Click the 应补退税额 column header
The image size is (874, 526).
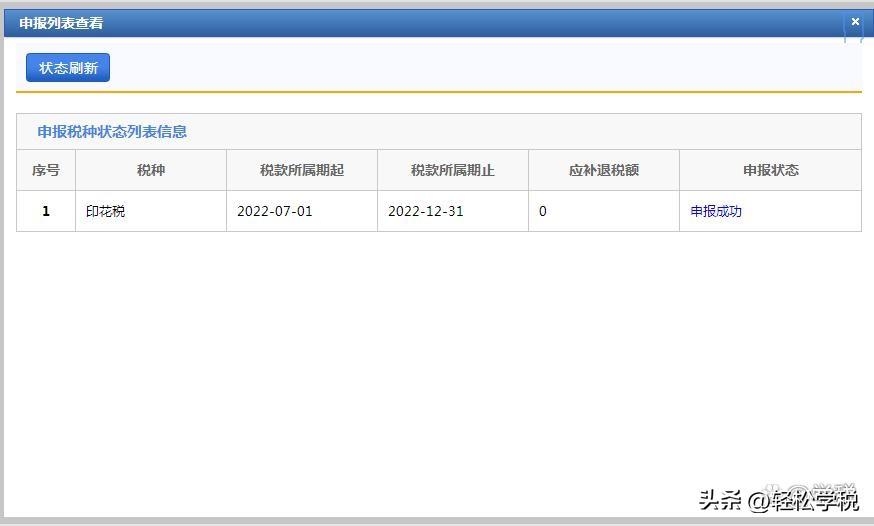tap(604, 170)
